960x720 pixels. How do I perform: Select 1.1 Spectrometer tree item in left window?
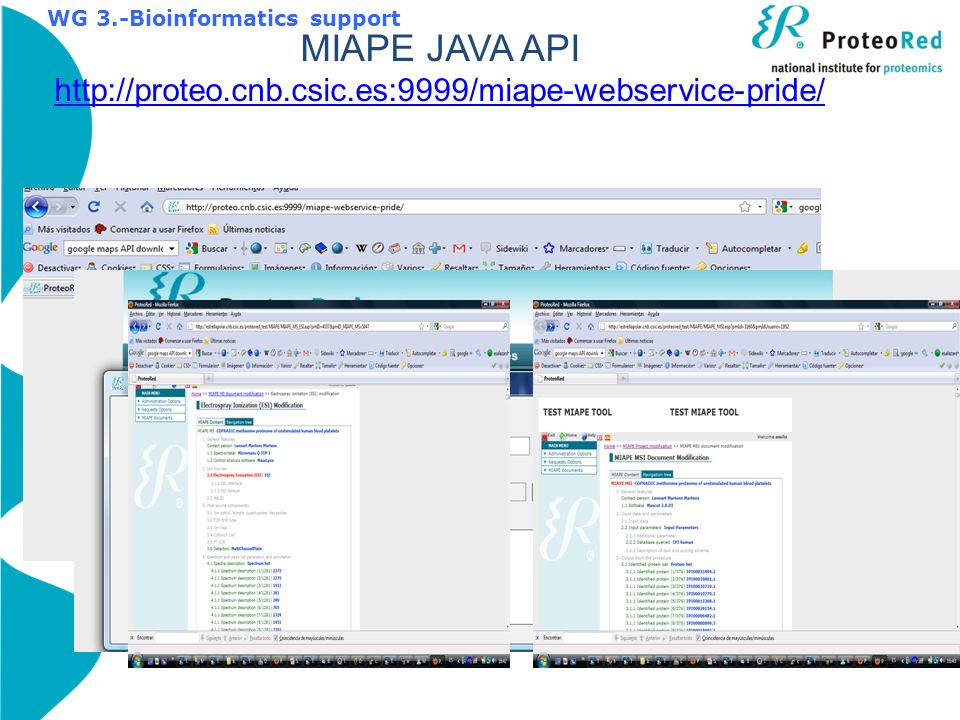[238, 453]
